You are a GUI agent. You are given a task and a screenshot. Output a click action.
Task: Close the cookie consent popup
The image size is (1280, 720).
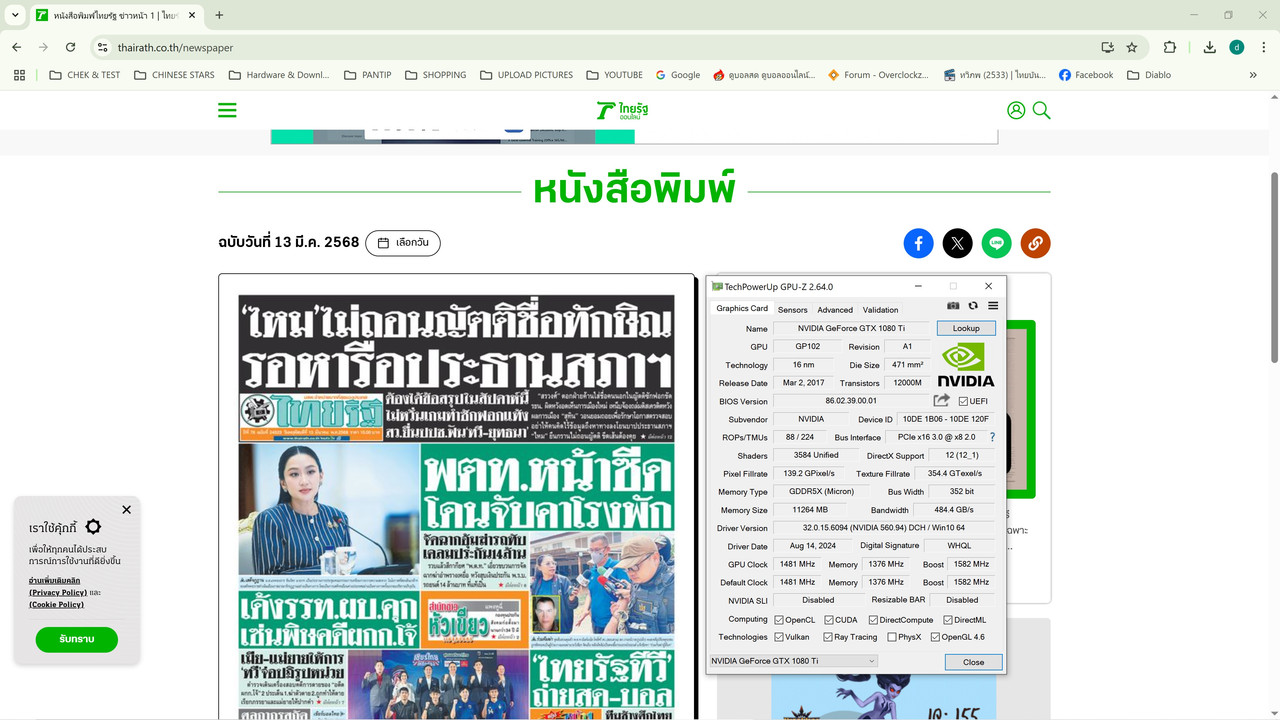[x=126, y=510]
